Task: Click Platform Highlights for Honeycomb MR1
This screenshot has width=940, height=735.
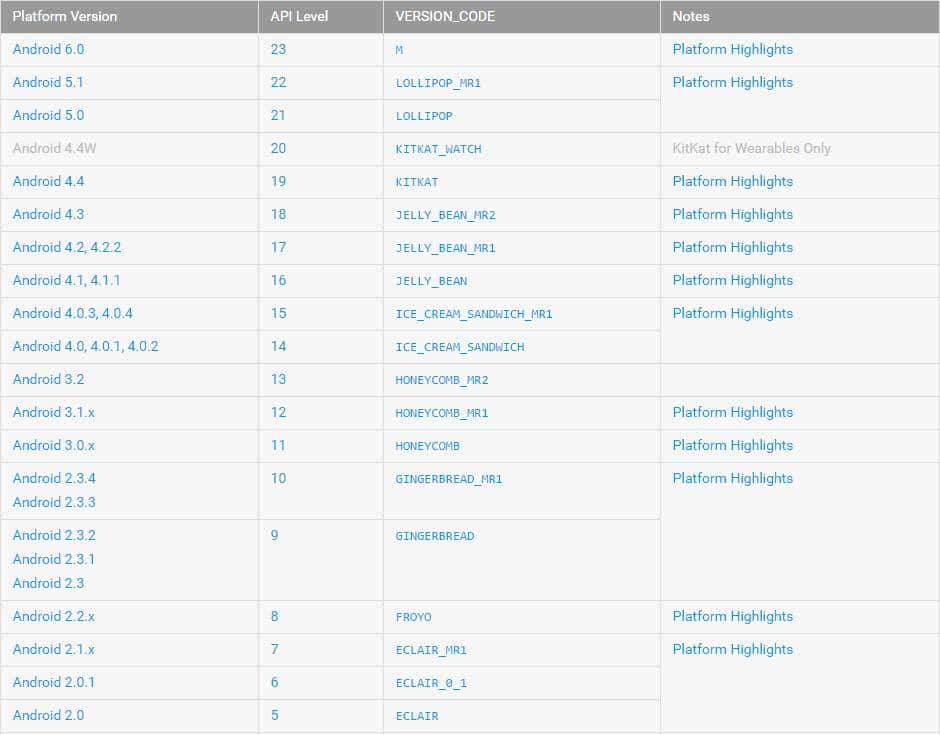Action: click(x=732, y=412)
